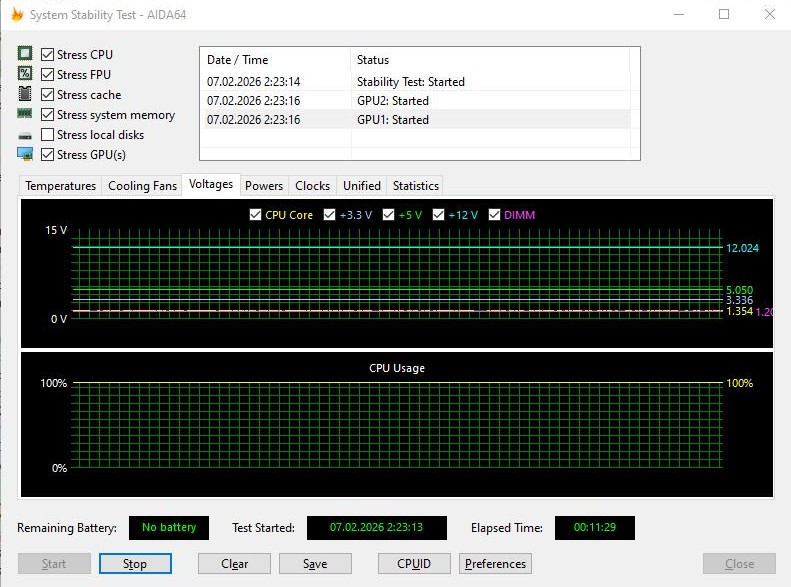This screenshot has width=791, height=587.
Task: Click the Elapsed Time 00:11:29 field
Action: [x=595, y=527]
